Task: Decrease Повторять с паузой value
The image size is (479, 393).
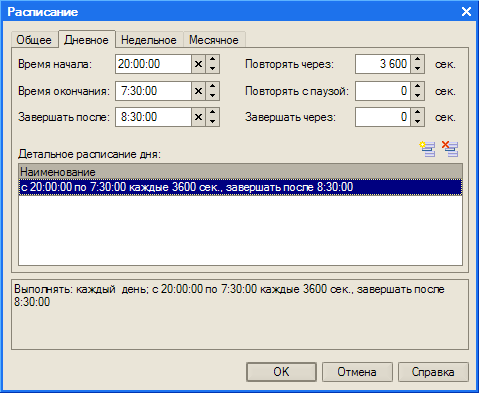Action: 417,95
